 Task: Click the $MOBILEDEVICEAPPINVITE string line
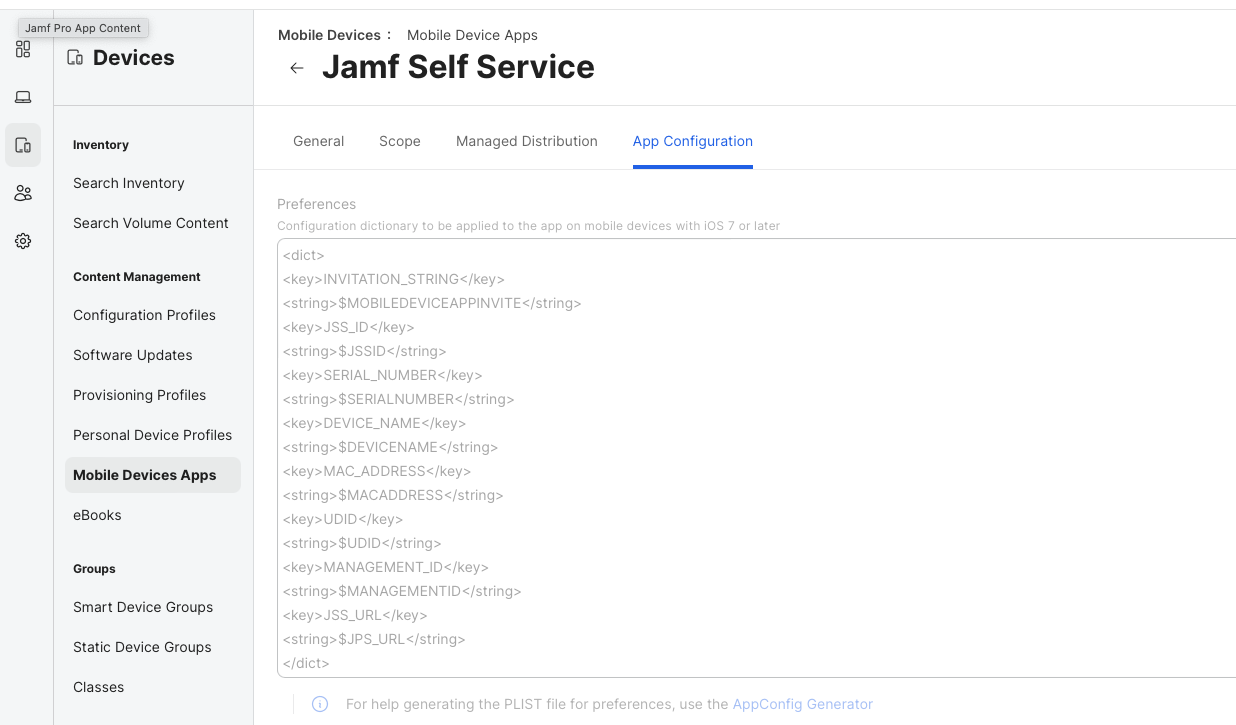click(x=432, y=303)
